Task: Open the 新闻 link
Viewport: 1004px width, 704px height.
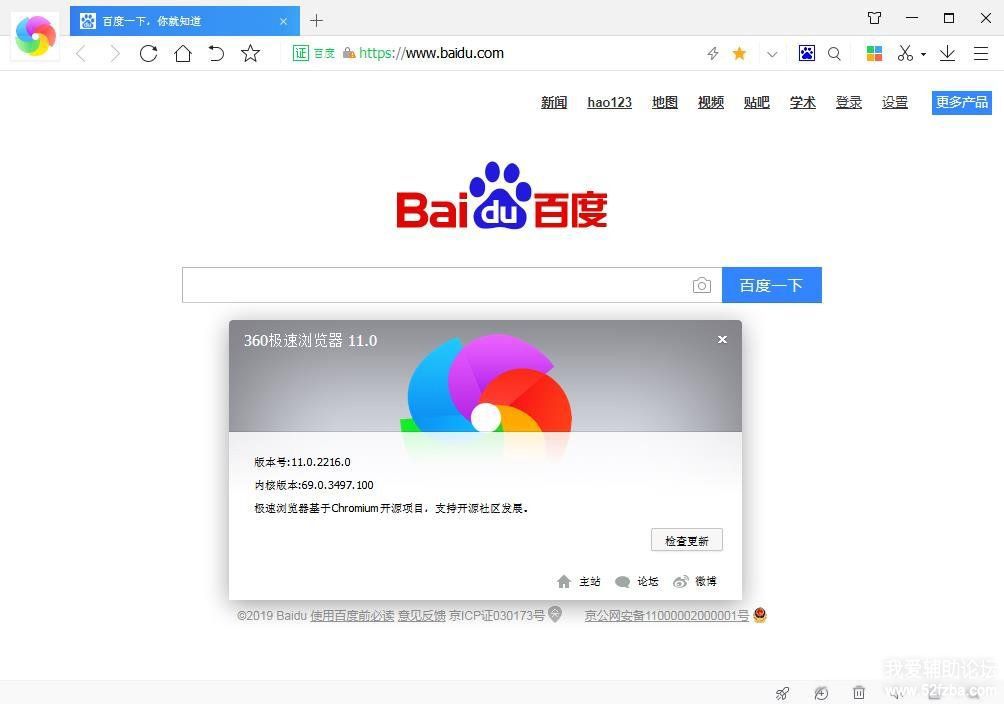Action: [x=554, y=102]
